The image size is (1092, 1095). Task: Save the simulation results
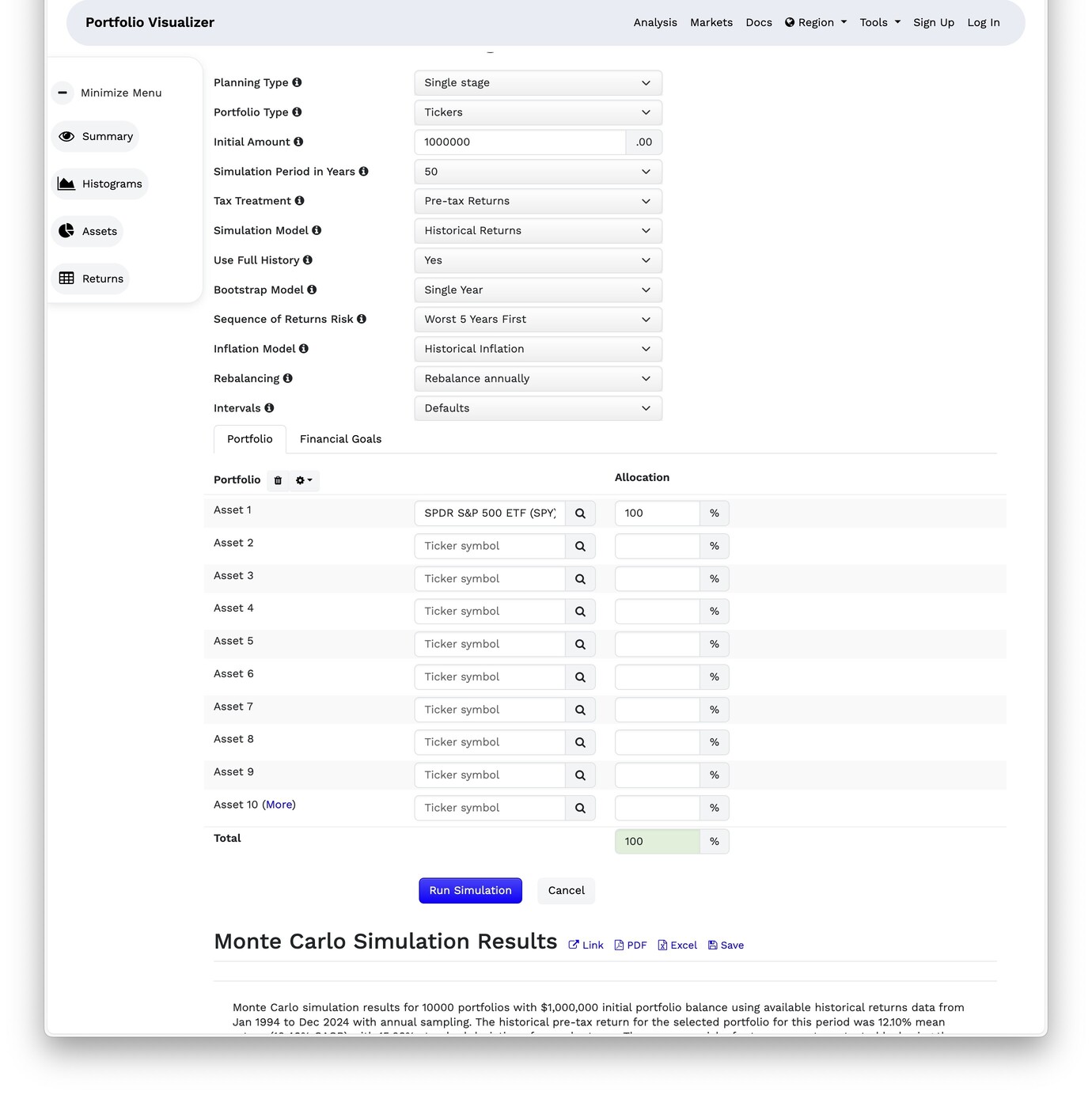726,945
